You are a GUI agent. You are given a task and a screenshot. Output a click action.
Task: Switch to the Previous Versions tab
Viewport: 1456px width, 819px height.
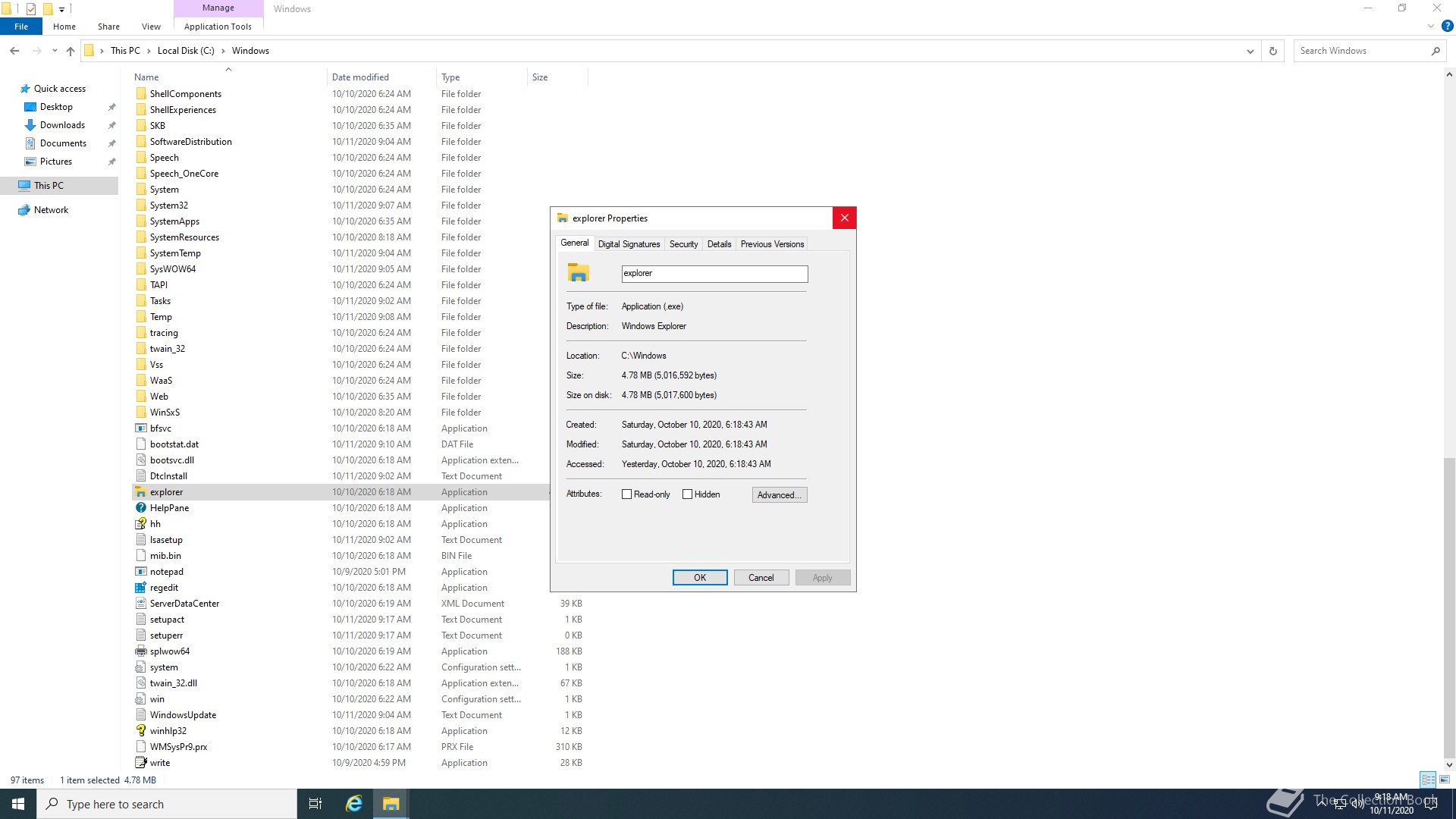tap(772, 244)
